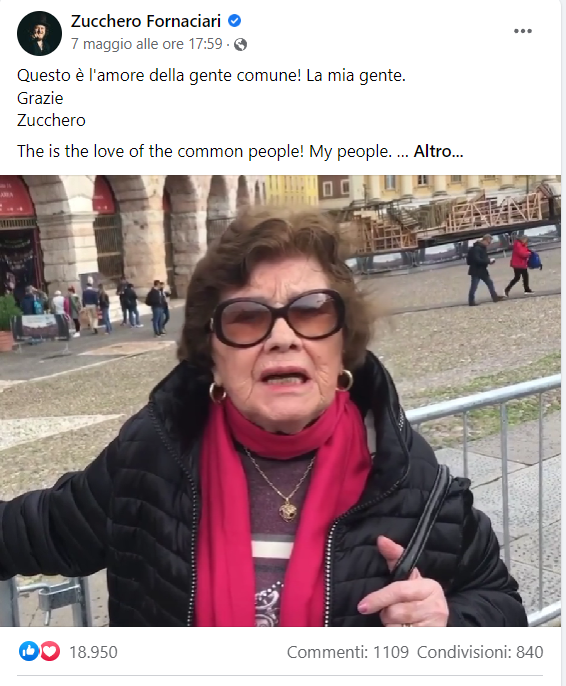Click the woman's sunglasses in the video

click(x=278, y=318)
